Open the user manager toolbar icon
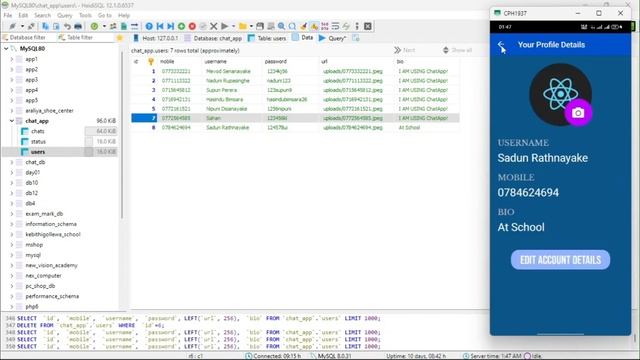Screen dimensions: 640x360 click(x=113, y=26)
